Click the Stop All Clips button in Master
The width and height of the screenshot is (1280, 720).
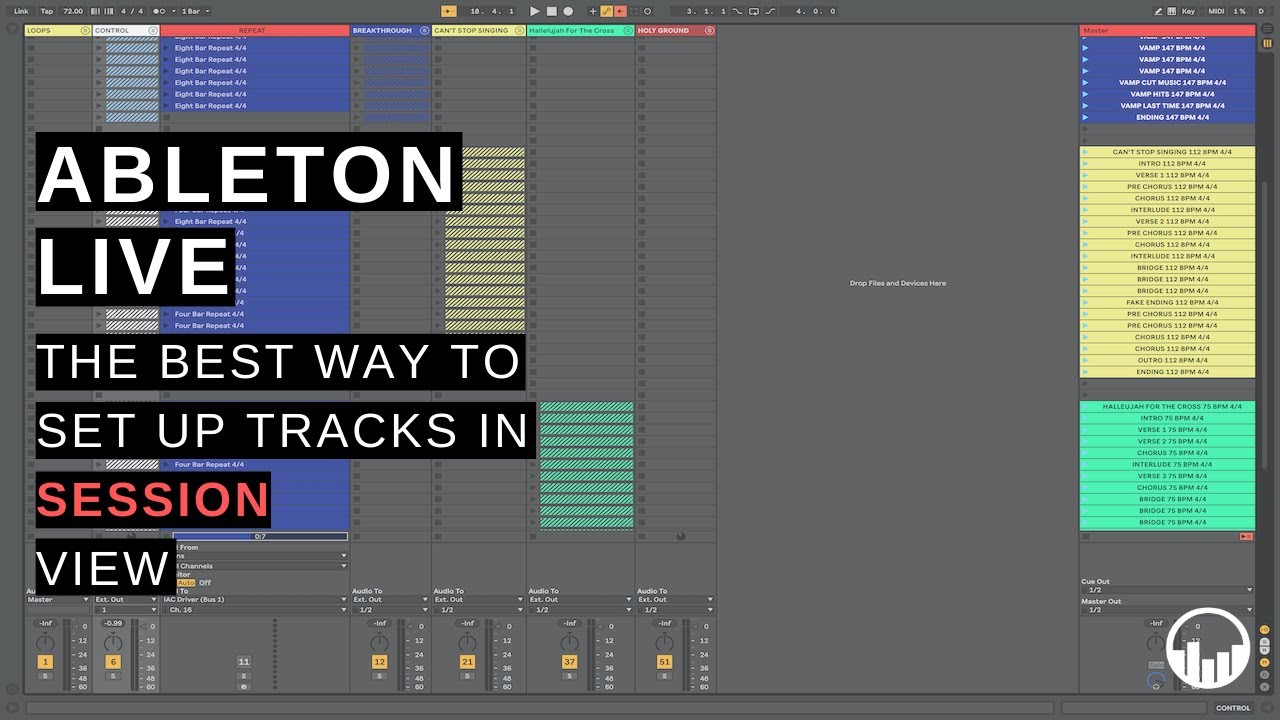click(1085, 537)
